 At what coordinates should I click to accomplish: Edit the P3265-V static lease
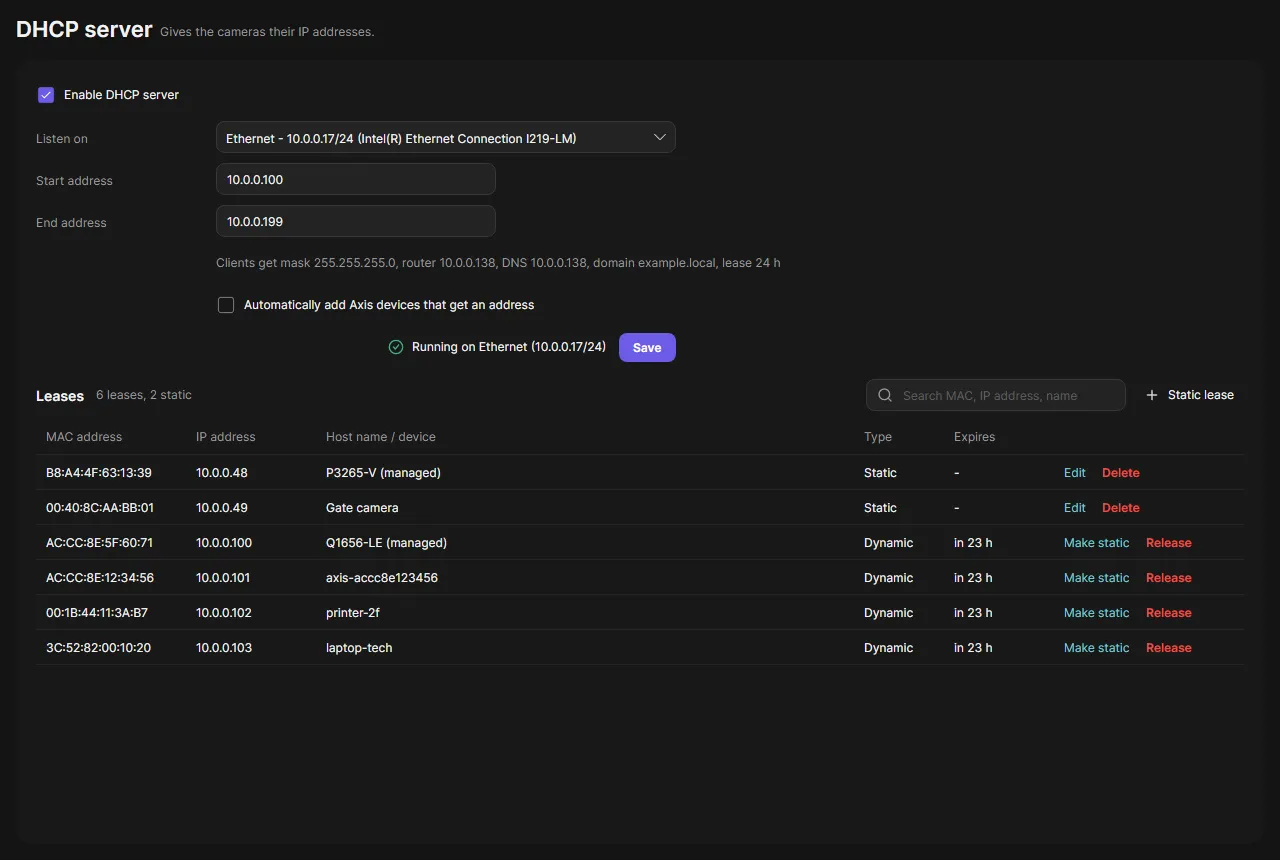coord(1075,473)
